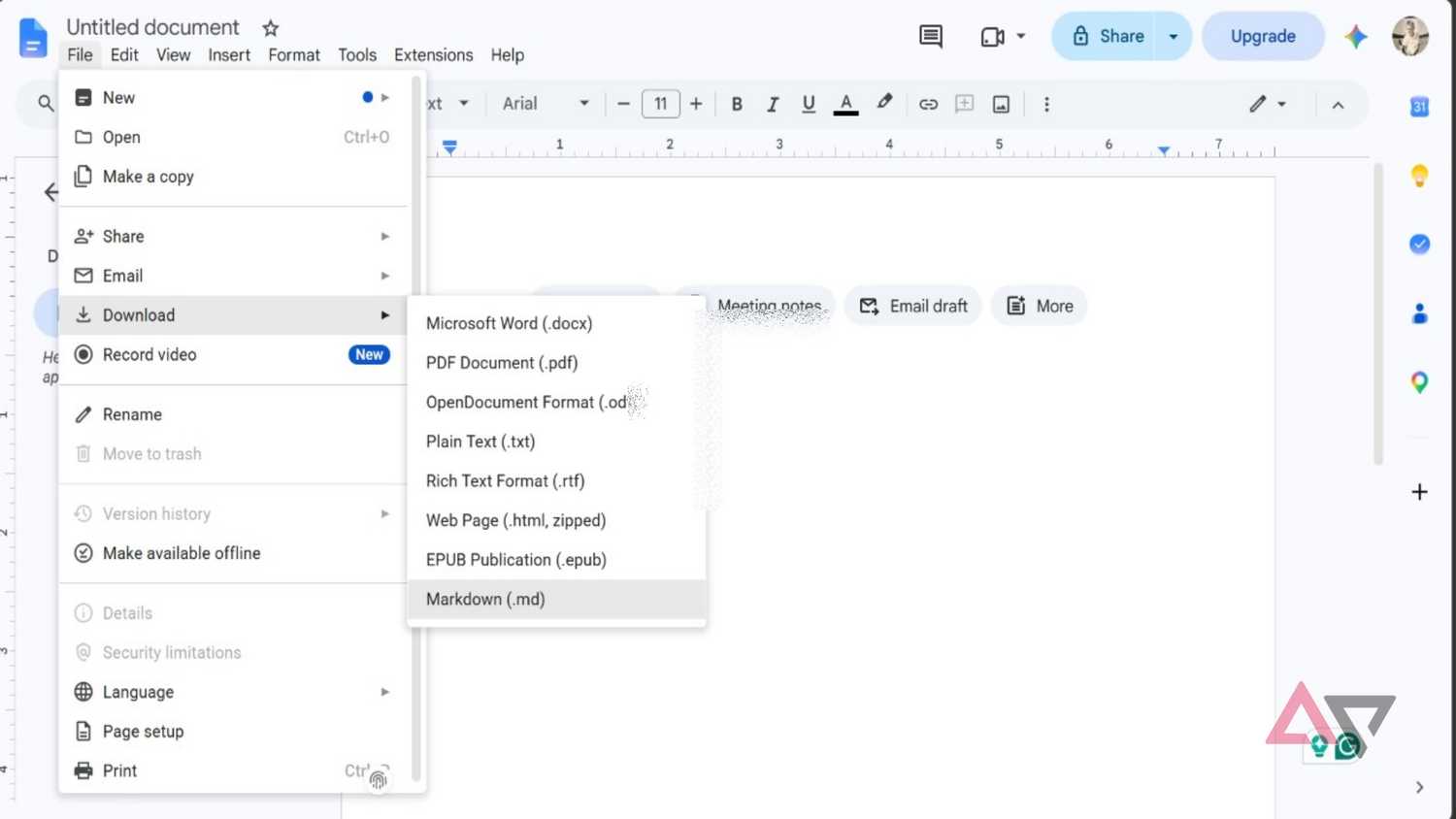
Task: Click the plus add-ons icon
Action: (1419, 492)
